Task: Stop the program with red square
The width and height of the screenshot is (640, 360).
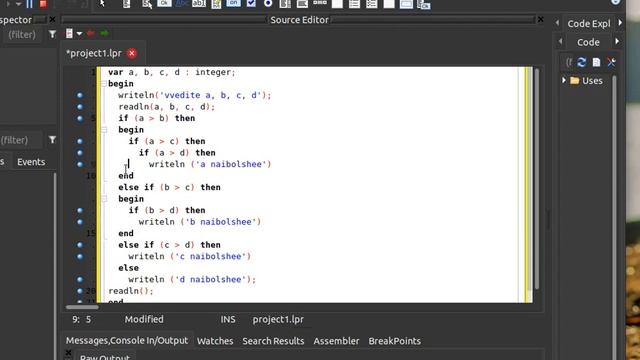Action: point(43,4)
